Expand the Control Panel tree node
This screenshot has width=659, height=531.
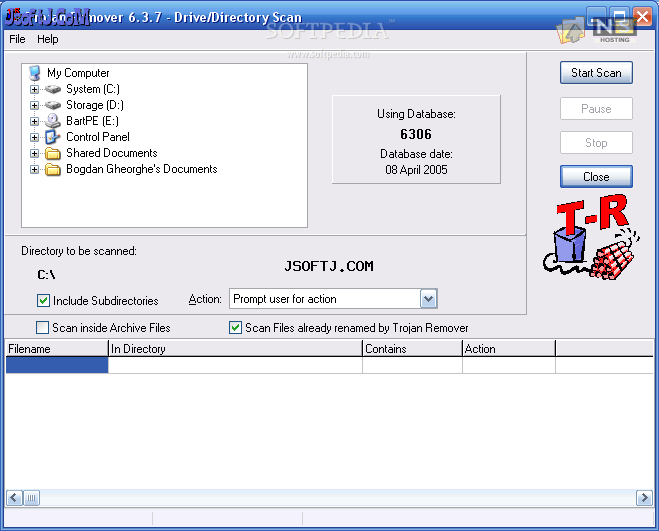click(x=34, y=137)
